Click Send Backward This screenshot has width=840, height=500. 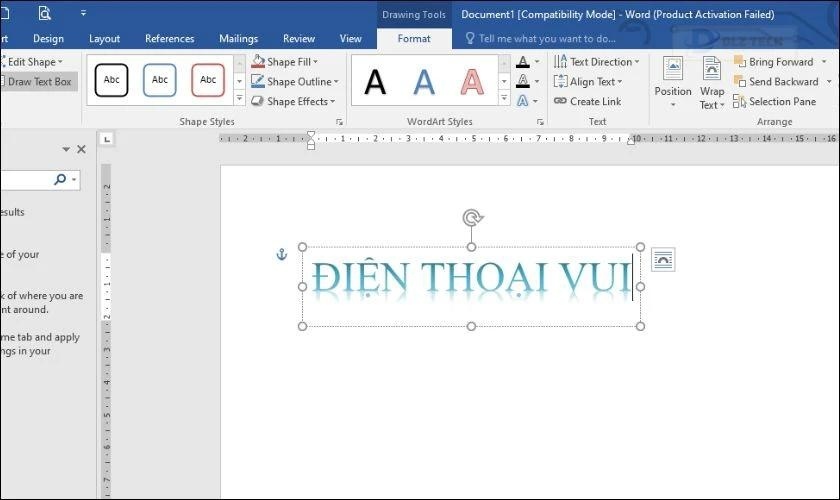[776, 81]
